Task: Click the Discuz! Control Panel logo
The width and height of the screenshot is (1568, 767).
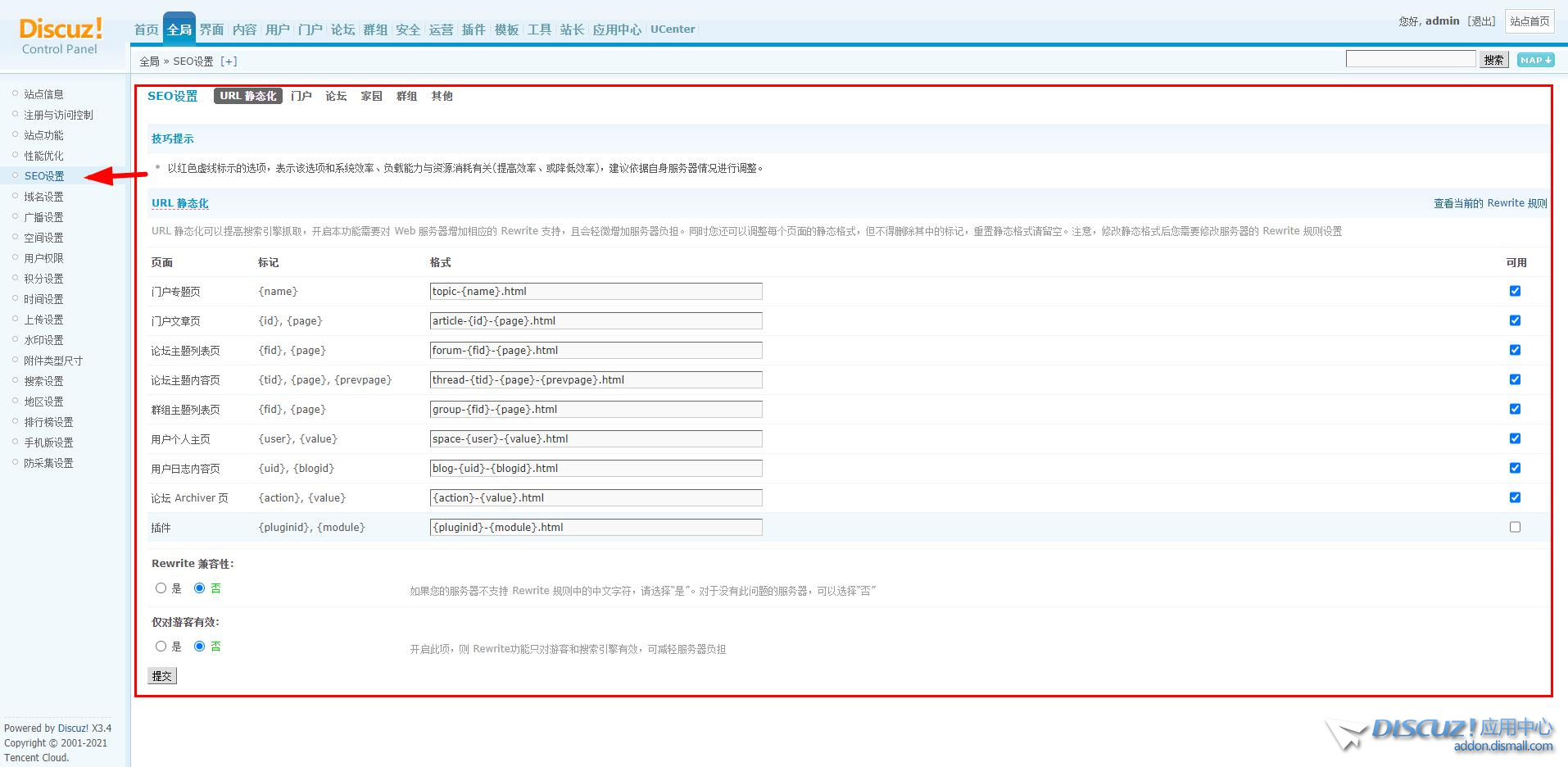Action: click(x=61, y=36)
